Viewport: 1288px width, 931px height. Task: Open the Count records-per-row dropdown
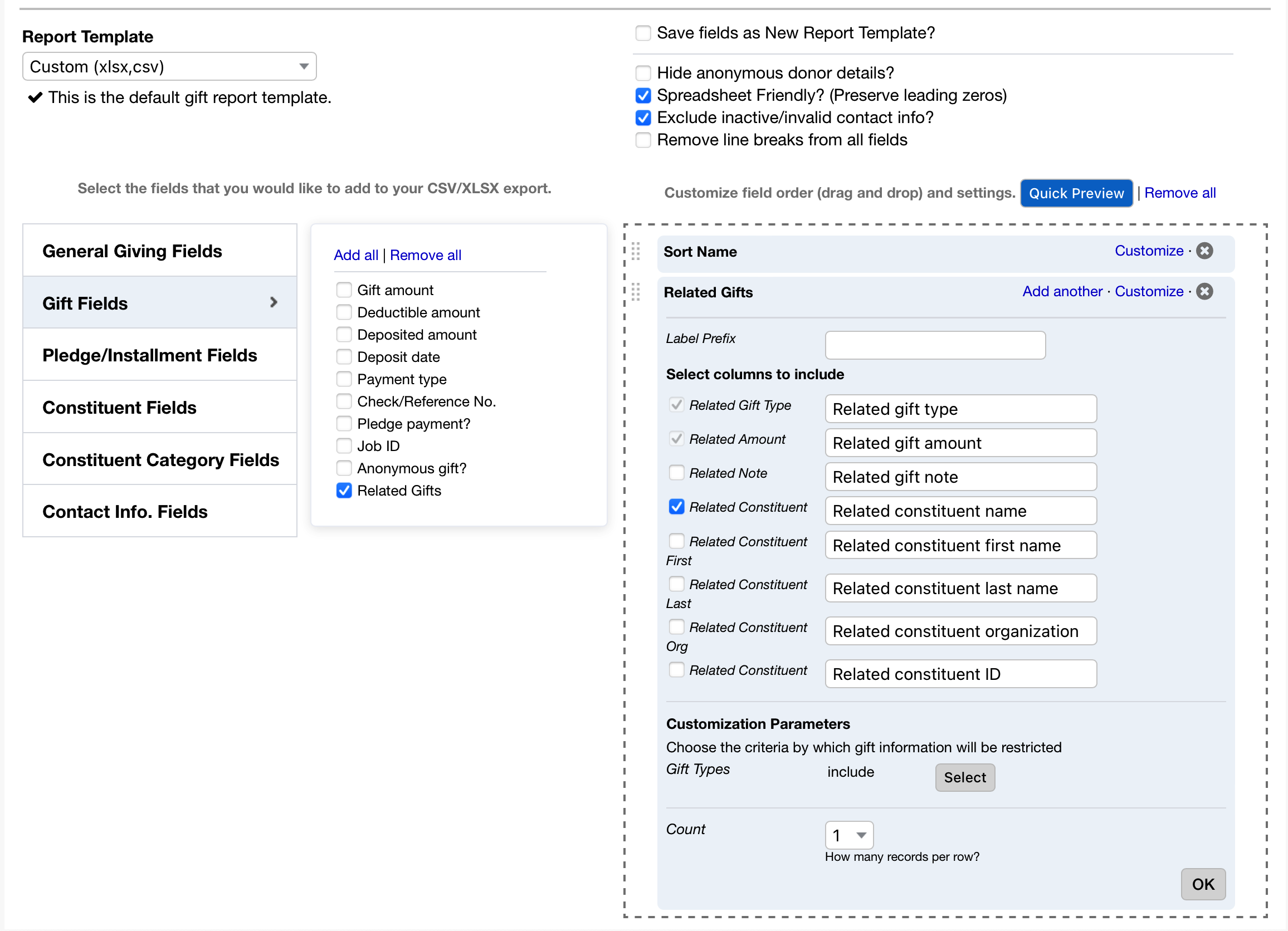[848, 835]
